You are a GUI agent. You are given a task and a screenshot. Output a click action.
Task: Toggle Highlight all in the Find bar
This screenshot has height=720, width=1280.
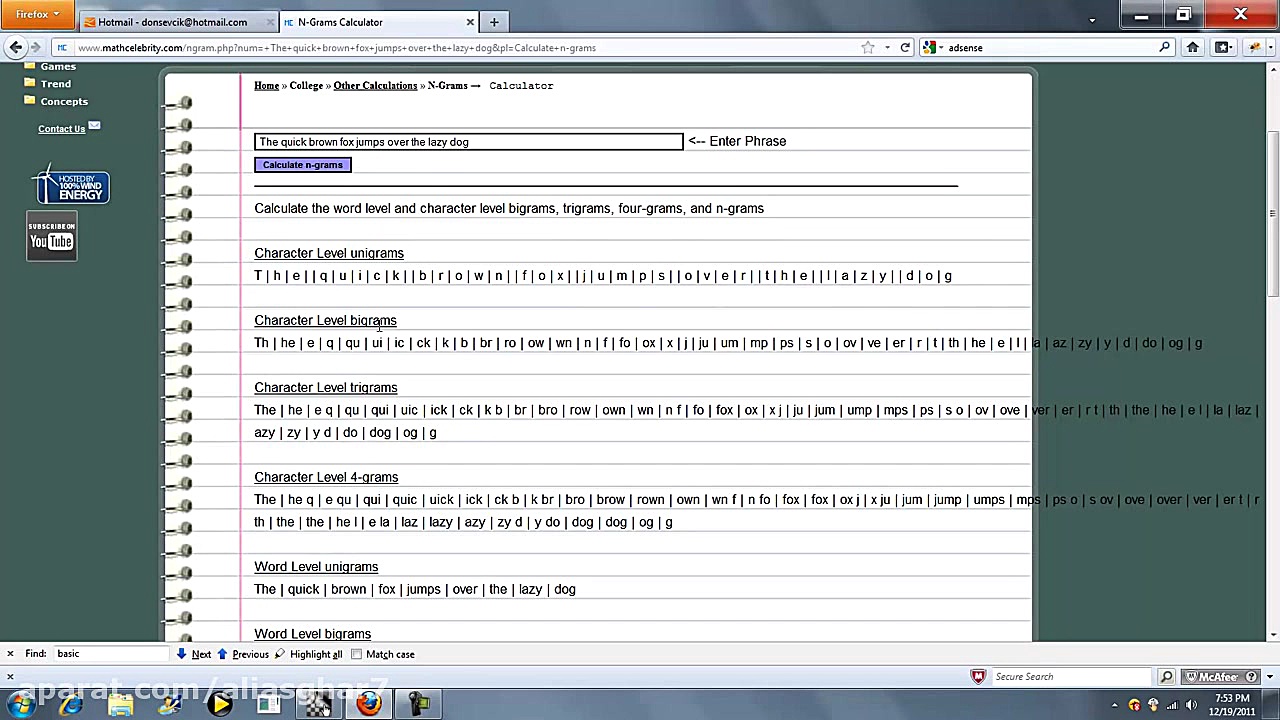(309, 654)
